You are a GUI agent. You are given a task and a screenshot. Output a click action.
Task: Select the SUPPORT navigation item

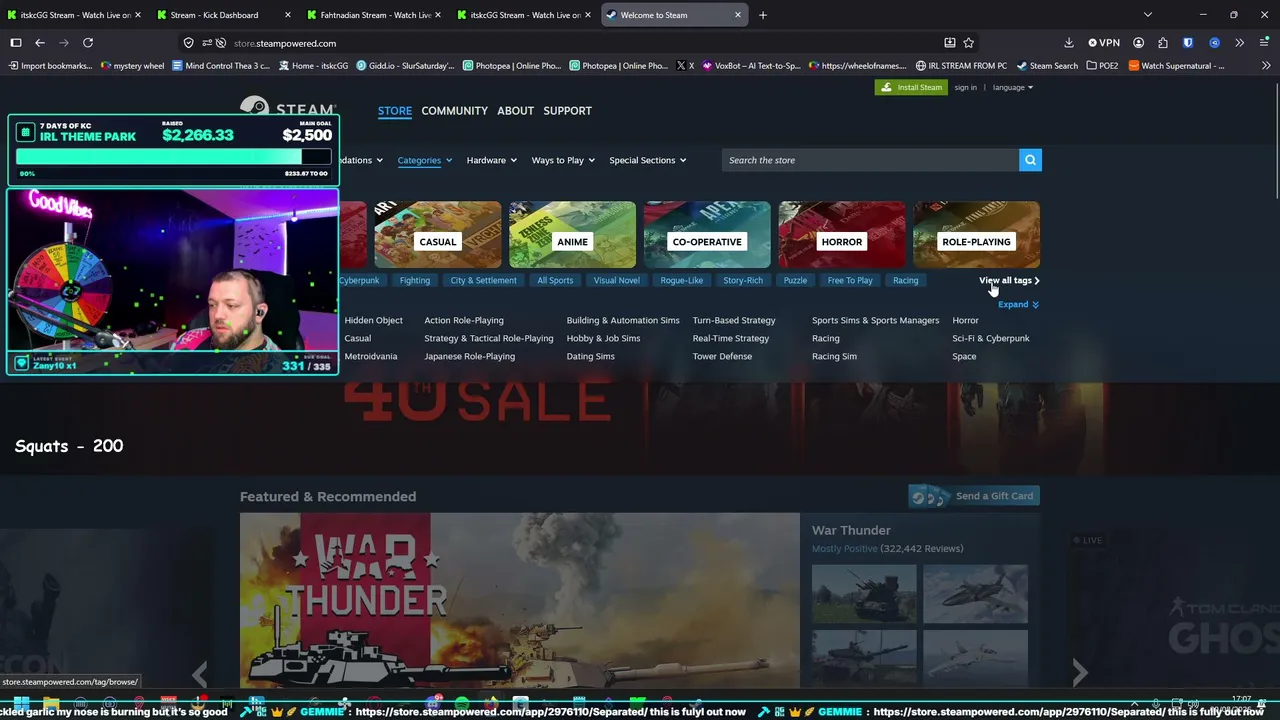pos(567,111)
